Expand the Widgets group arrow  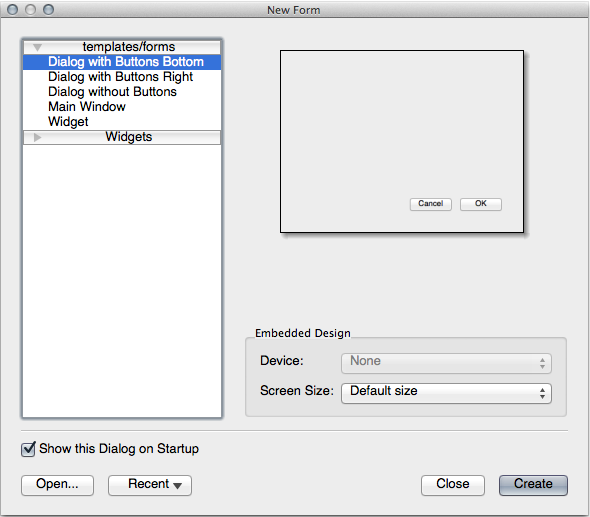[37, 137]
